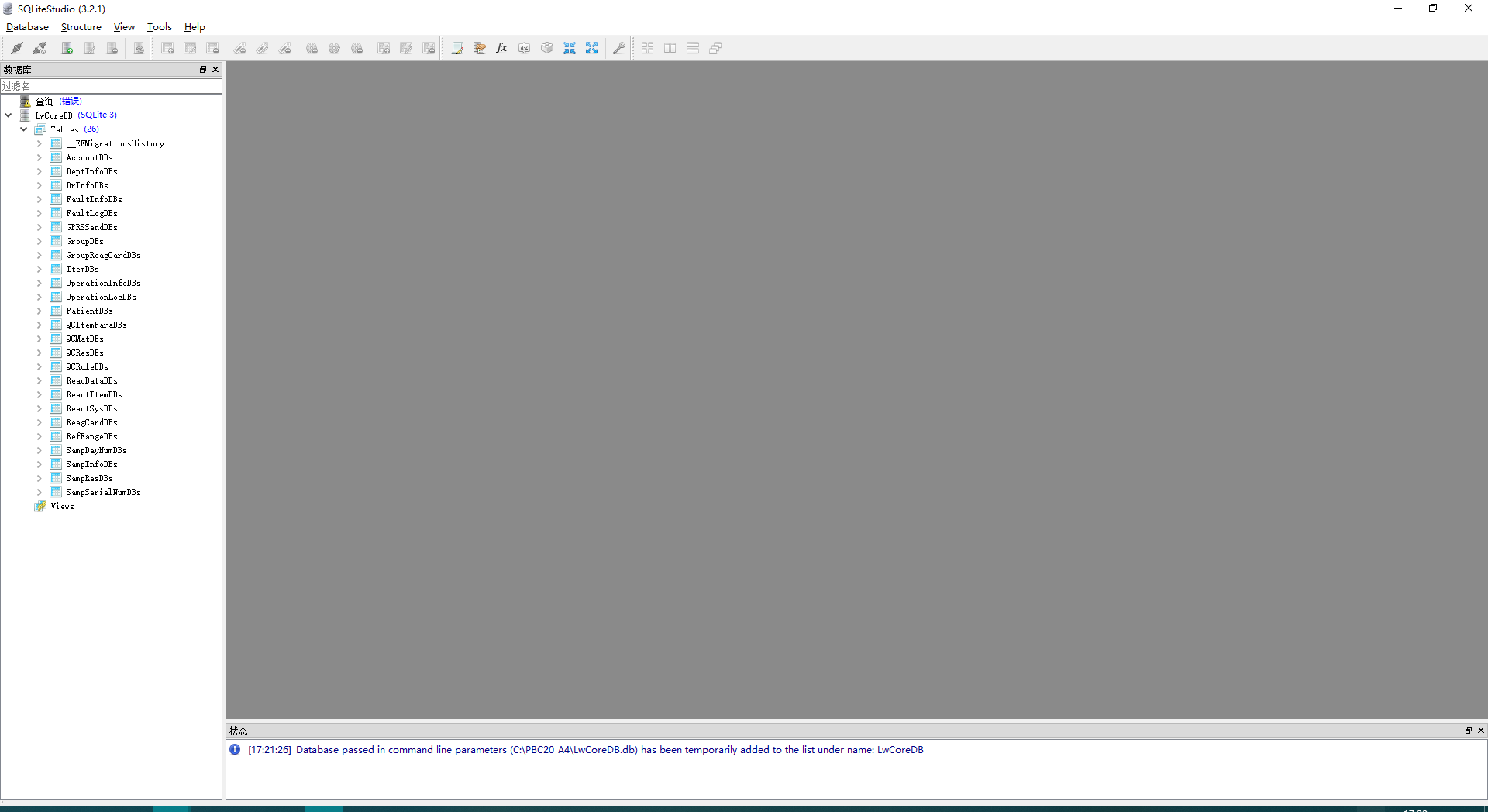Float the database panel

point(203,69)
